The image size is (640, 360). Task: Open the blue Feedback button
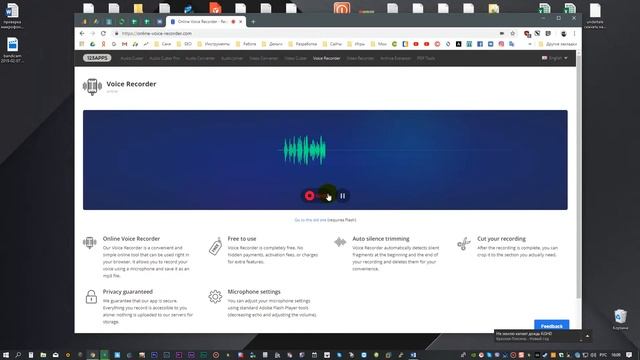pyautogui.click(x=551, y=326)
